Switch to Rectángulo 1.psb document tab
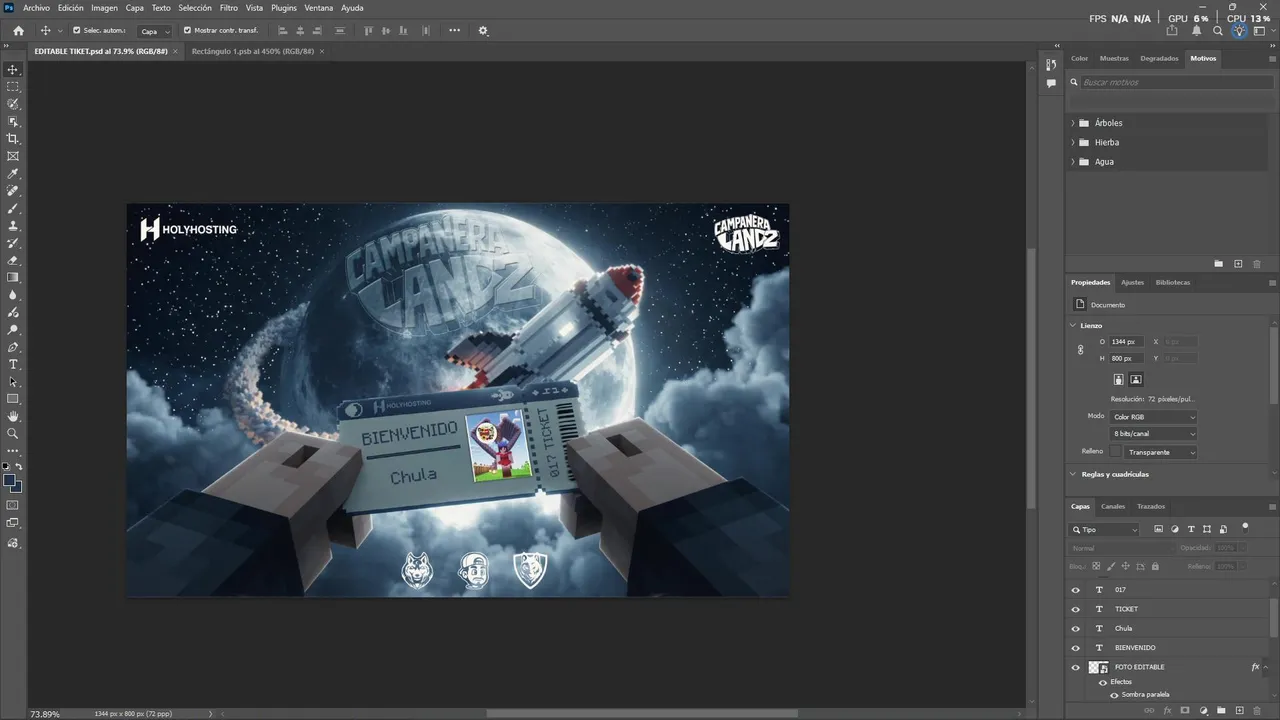 click(x=252, y=51)
